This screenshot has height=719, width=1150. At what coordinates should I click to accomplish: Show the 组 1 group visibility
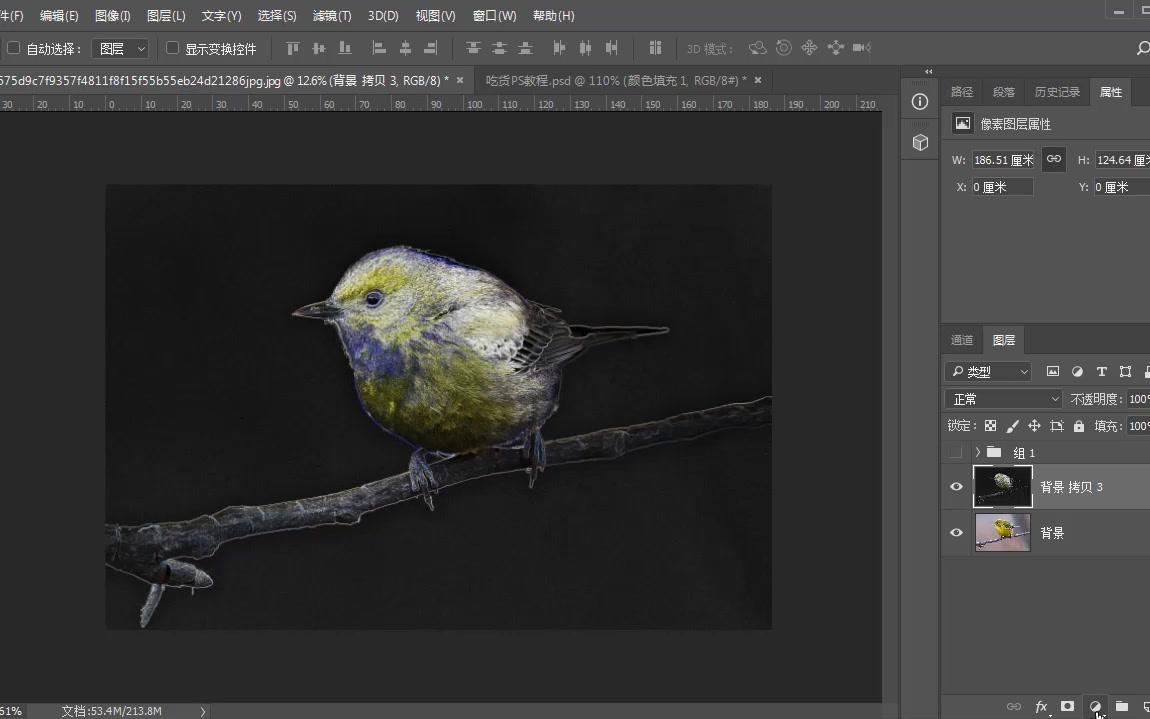(956, 452)
